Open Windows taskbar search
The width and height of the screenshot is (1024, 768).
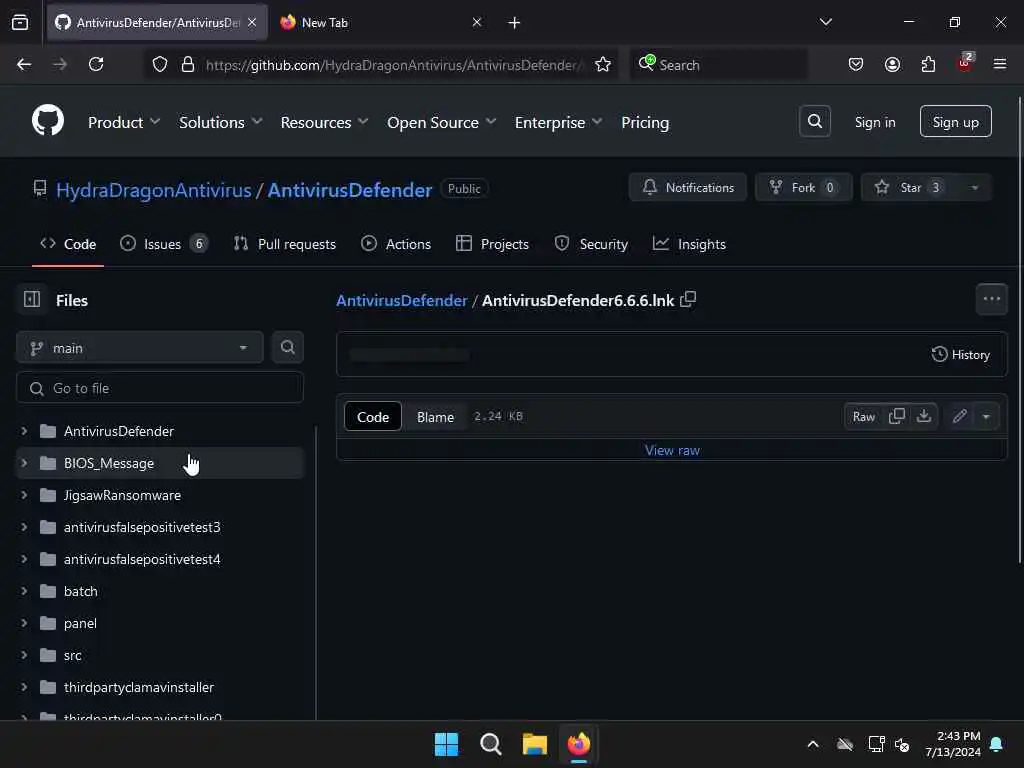(x=490, y=744)
